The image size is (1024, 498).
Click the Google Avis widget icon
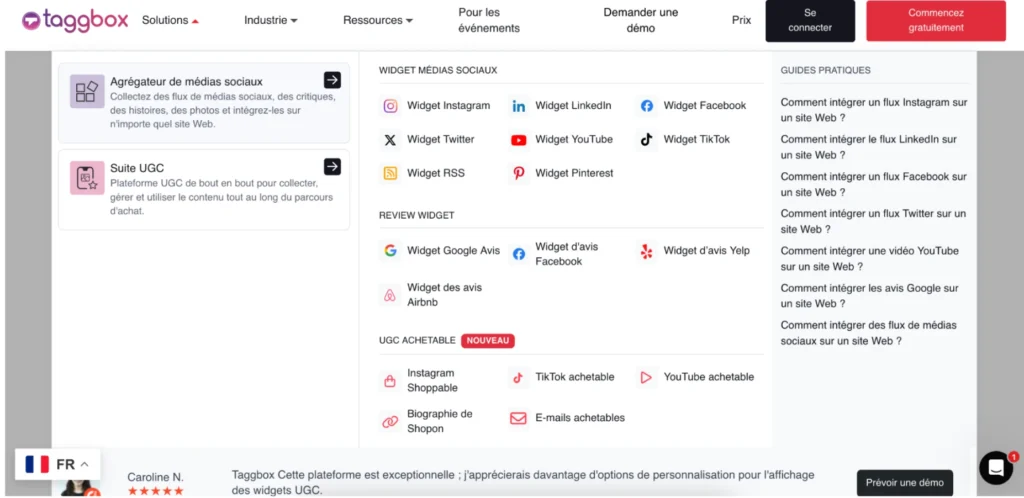click(x=391, y=251)
